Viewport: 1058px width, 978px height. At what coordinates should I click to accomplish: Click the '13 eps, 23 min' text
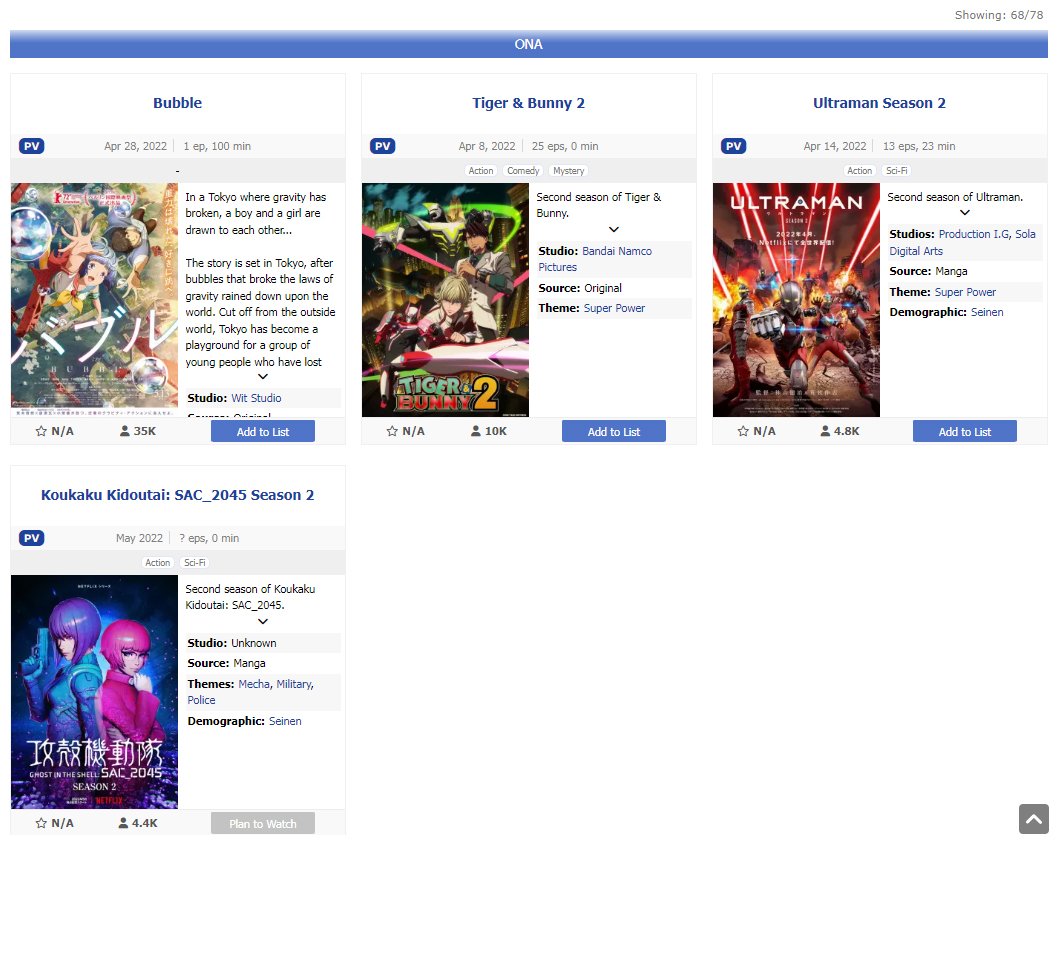point(919,146)
